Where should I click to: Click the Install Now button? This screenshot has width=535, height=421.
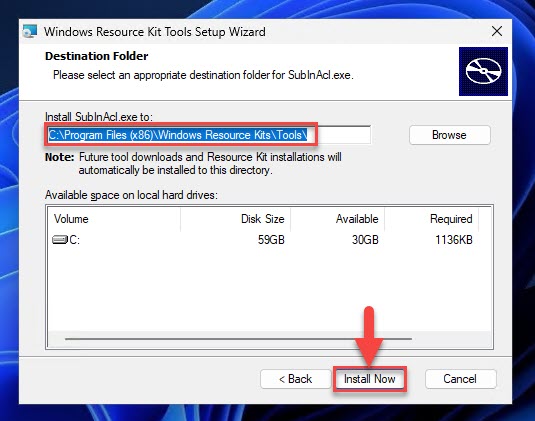(370, 379)
